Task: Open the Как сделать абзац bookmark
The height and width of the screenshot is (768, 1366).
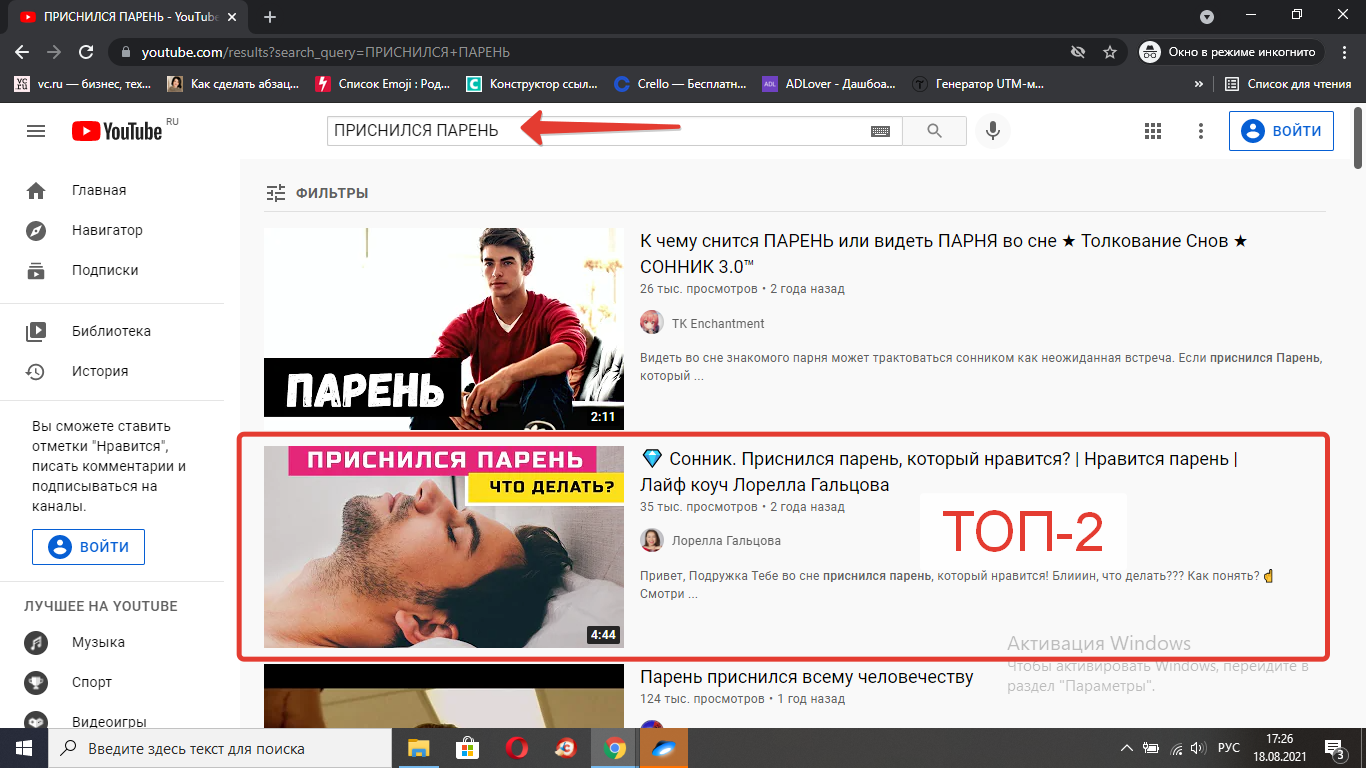Action: tap(233, 84)
